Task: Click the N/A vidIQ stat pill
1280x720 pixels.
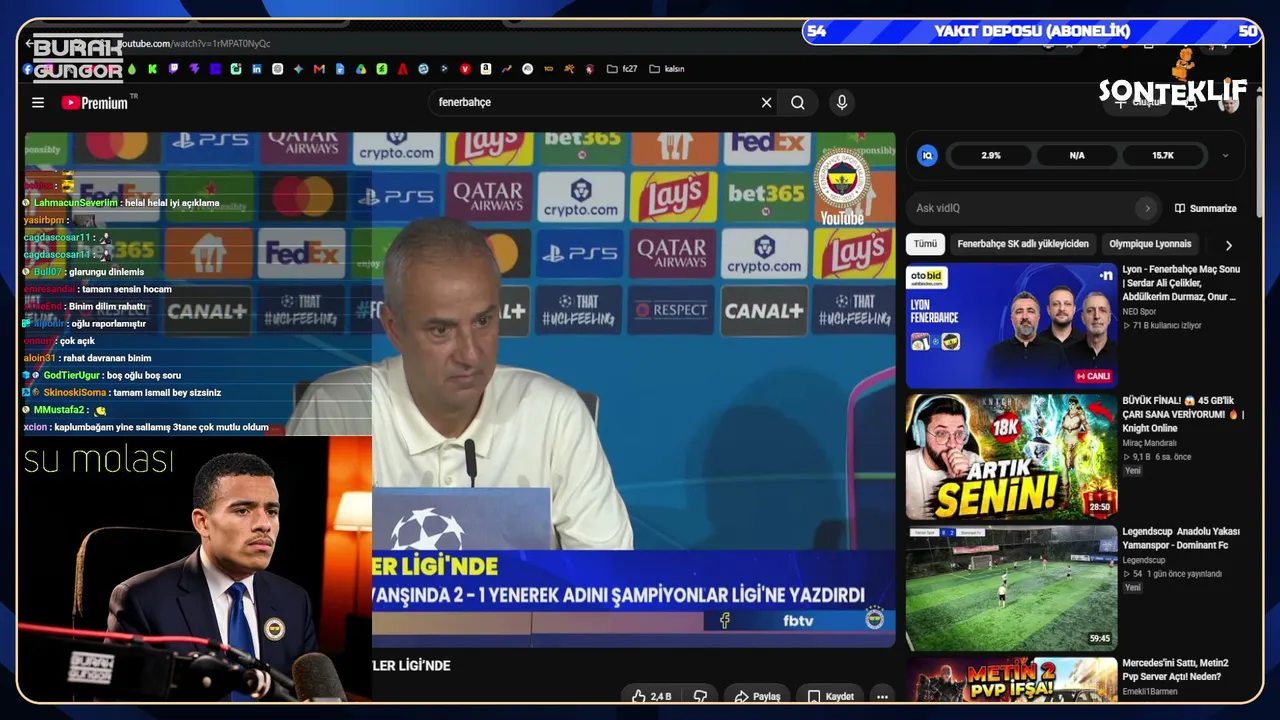Action: coord(1077,155)
